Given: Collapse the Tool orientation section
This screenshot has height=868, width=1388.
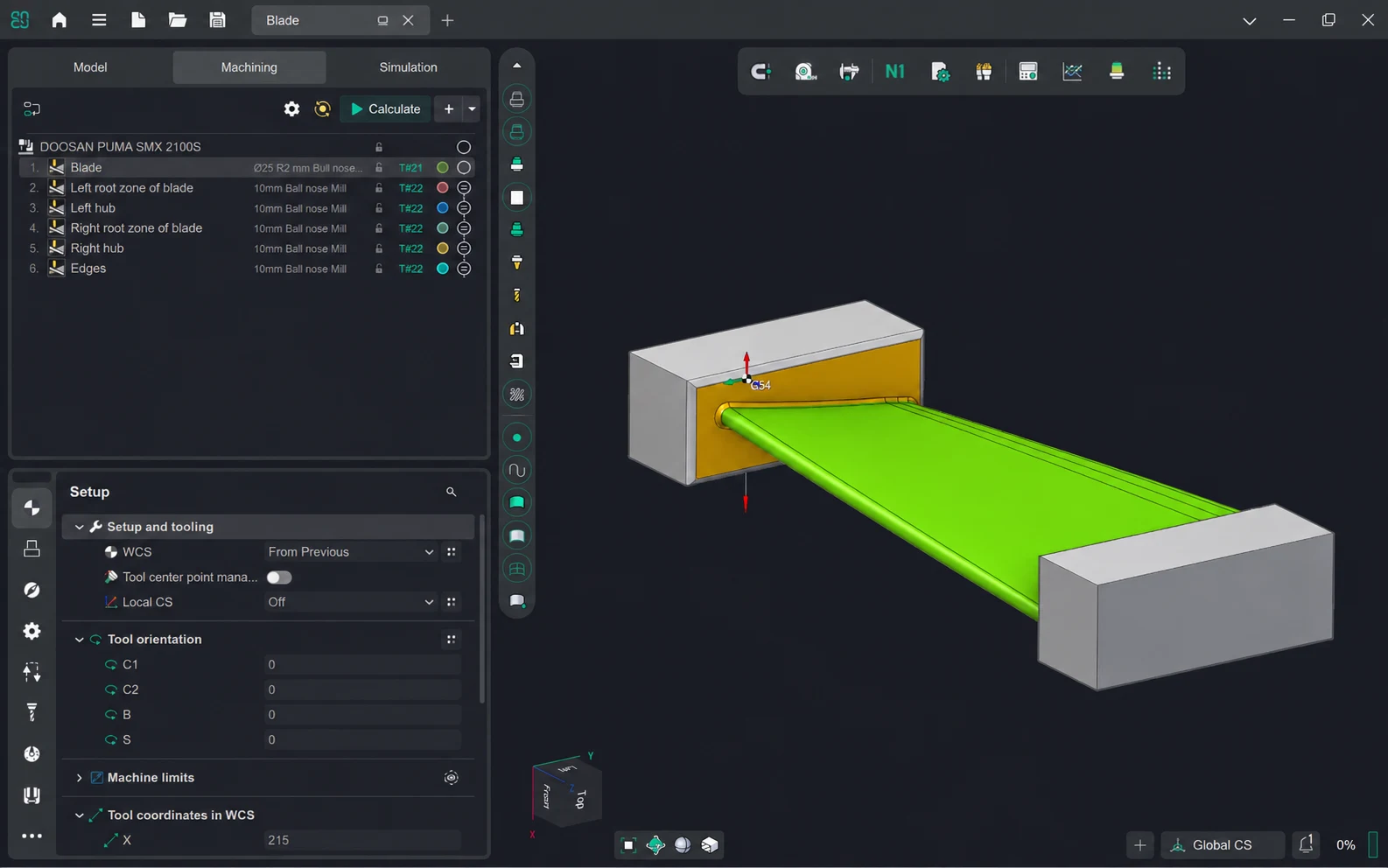Looking at the screenshot, I should click(x=79, y=640).
